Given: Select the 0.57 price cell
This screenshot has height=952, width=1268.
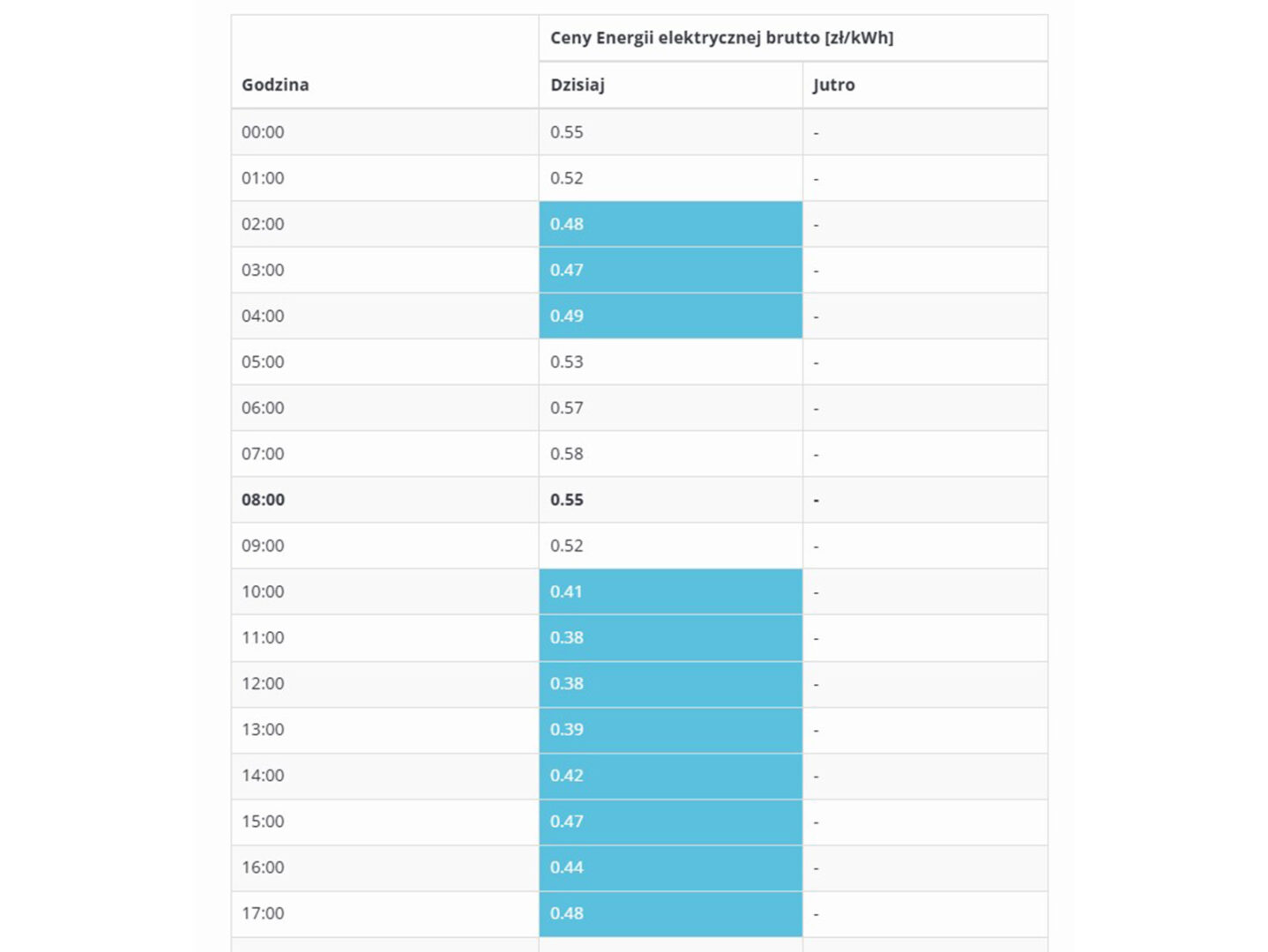Looking at the screenshot, I should pos(567,407).
